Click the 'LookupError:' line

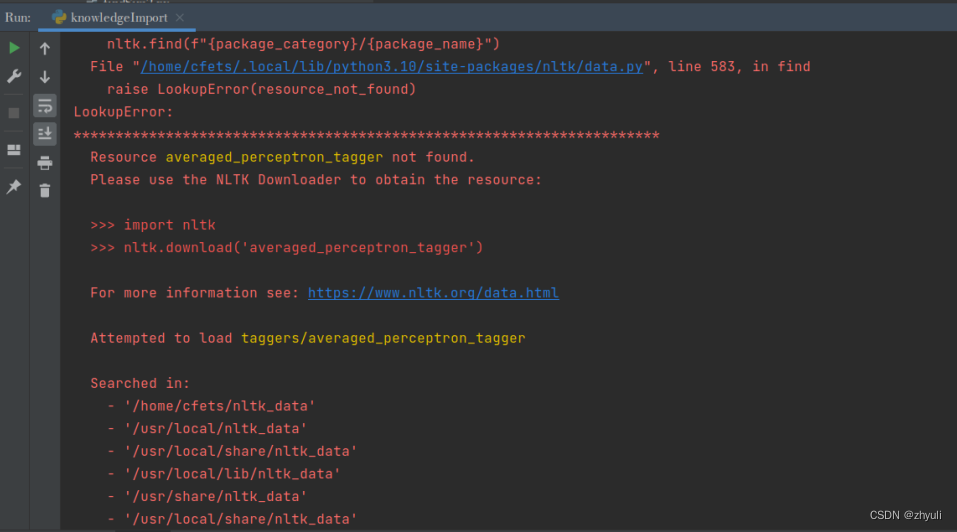pyautogui.click(x=123, y=112)
